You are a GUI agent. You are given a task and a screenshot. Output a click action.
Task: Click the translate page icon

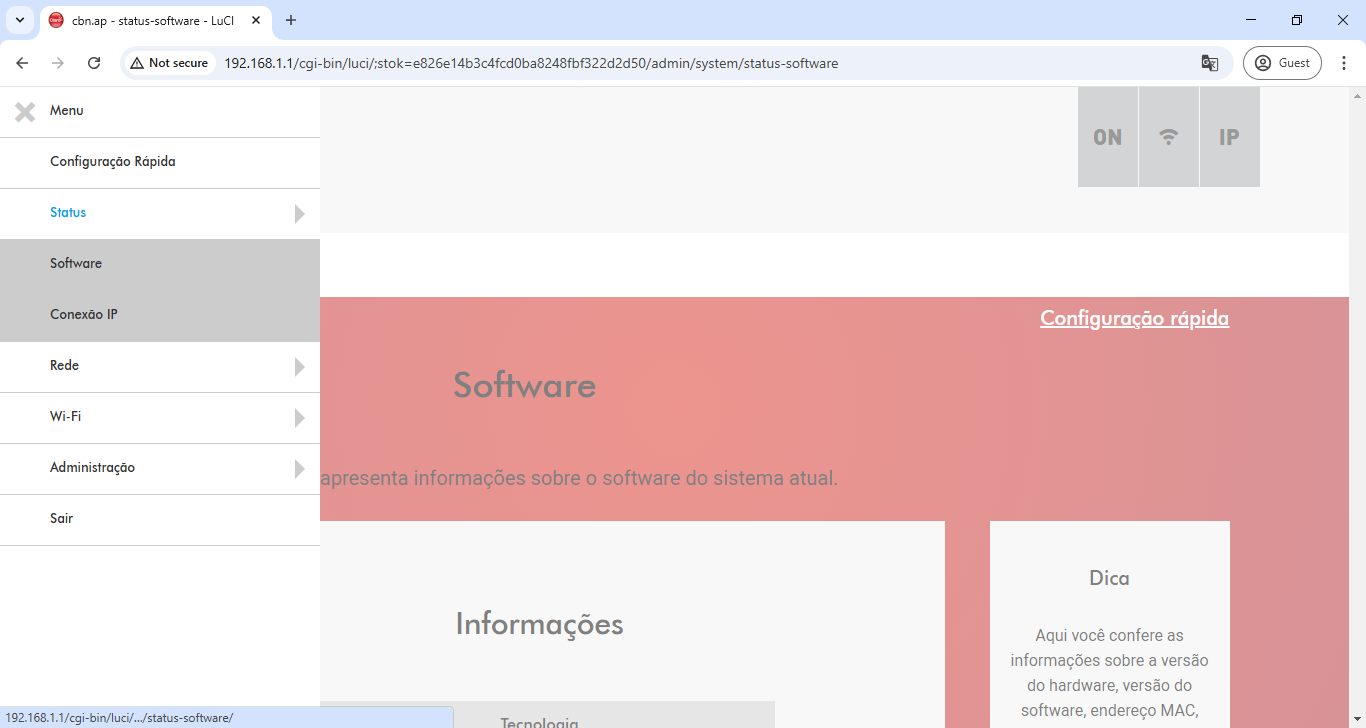[1209, 63]
